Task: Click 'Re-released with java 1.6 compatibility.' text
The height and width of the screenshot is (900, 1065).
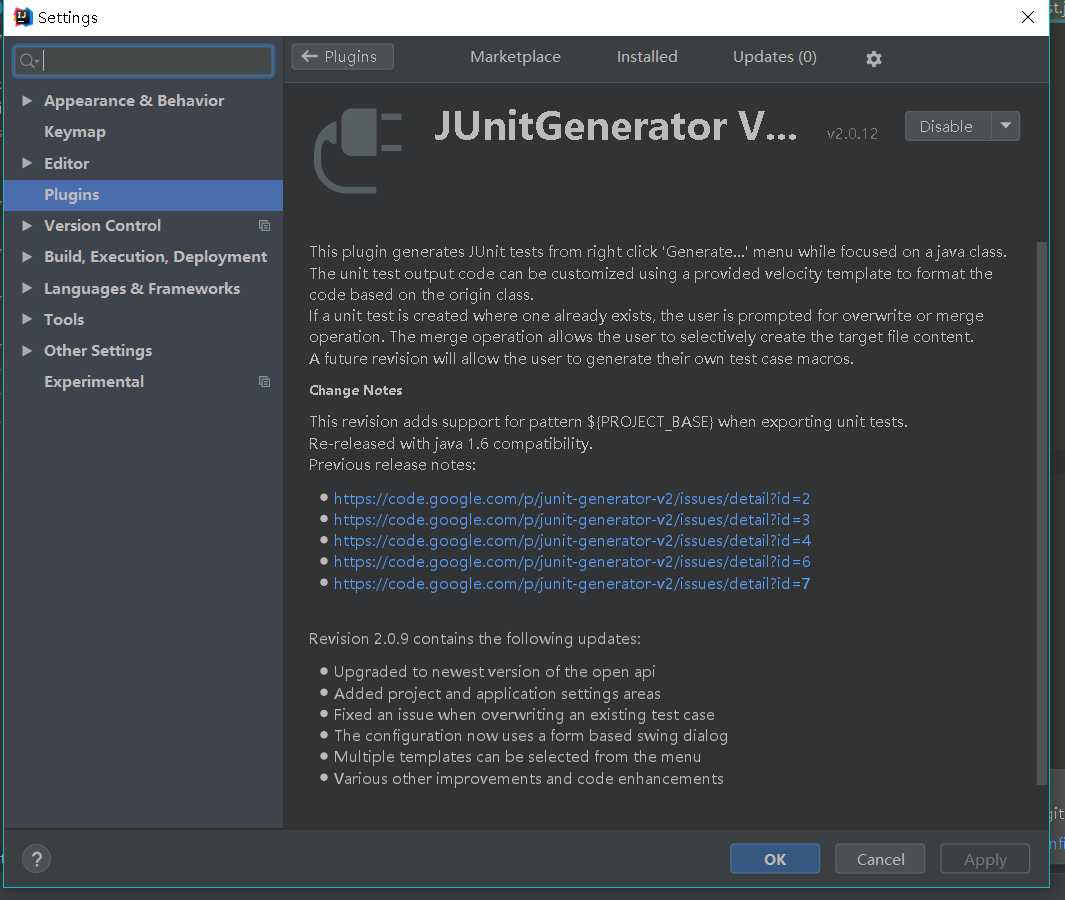Action: pyautogui.click(x=450, y=444)
